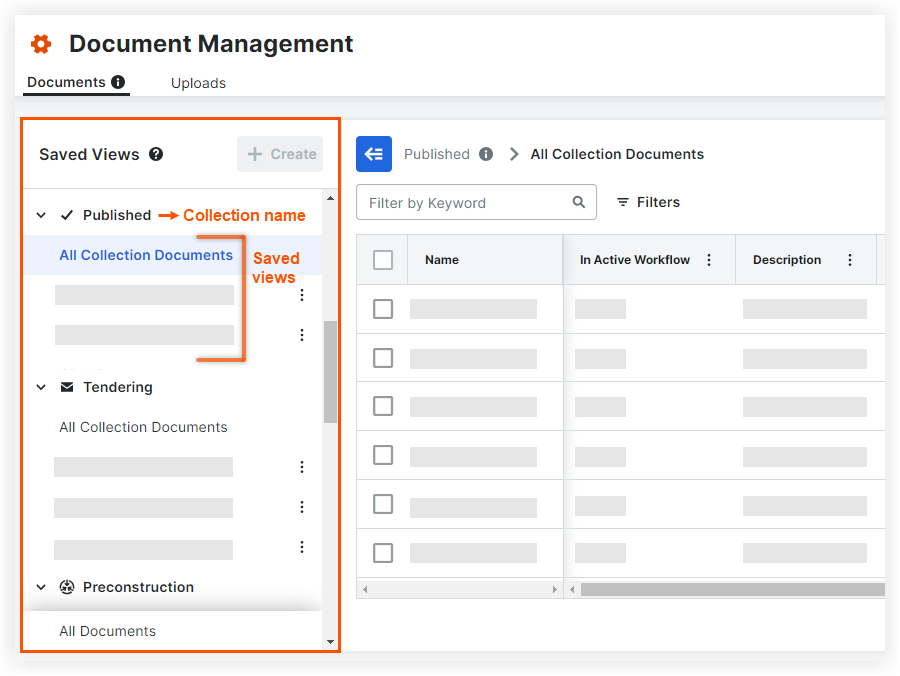Collapse the Tendering collection

click(42, 387)
